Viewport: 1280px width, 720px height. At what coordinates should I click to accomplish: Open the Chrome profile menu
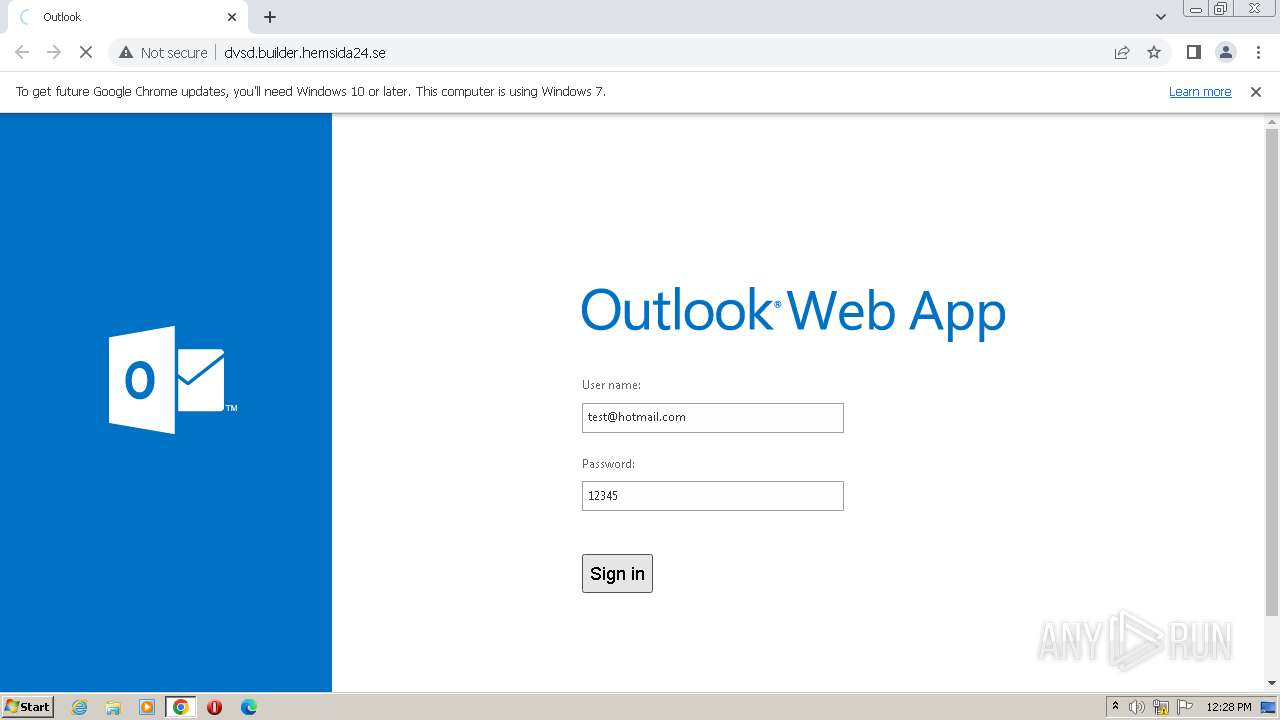pyautogui.click(x=1225, y=52)
